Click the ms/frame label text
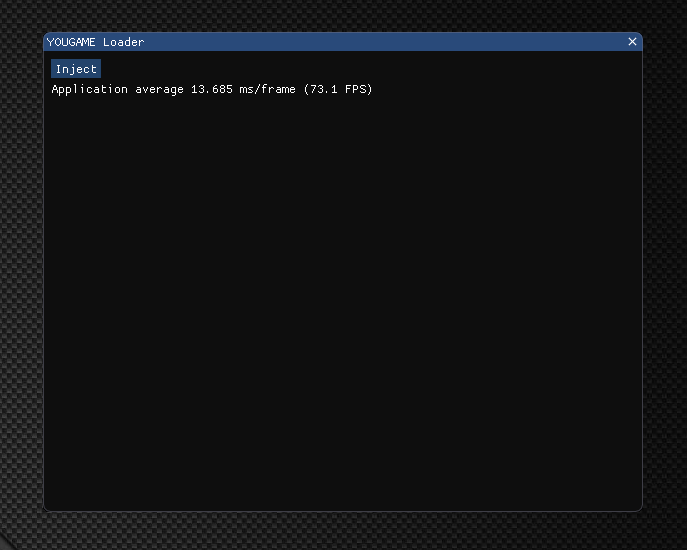Viewport: 687px width, 550px height. [267, 89]
